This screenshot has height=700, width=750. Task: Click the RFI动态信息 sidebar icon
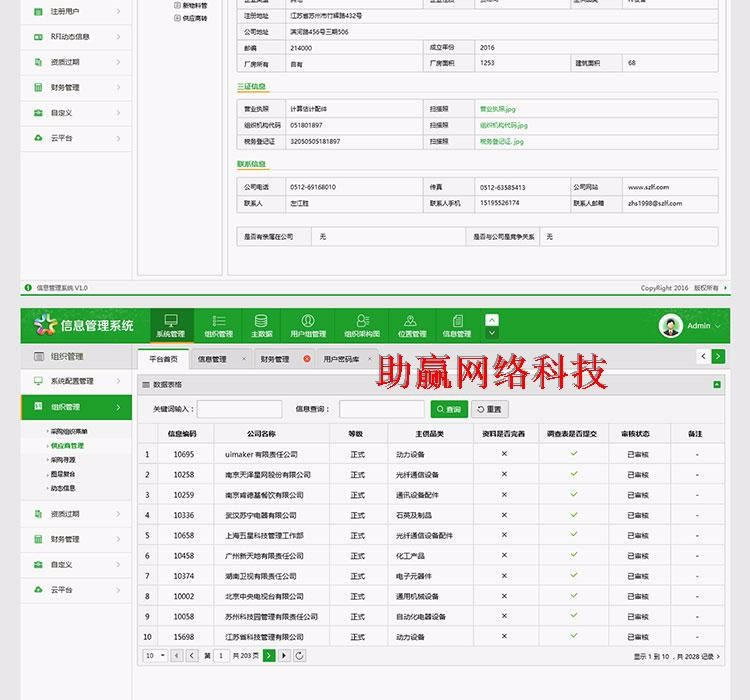[x=38, y=37]
